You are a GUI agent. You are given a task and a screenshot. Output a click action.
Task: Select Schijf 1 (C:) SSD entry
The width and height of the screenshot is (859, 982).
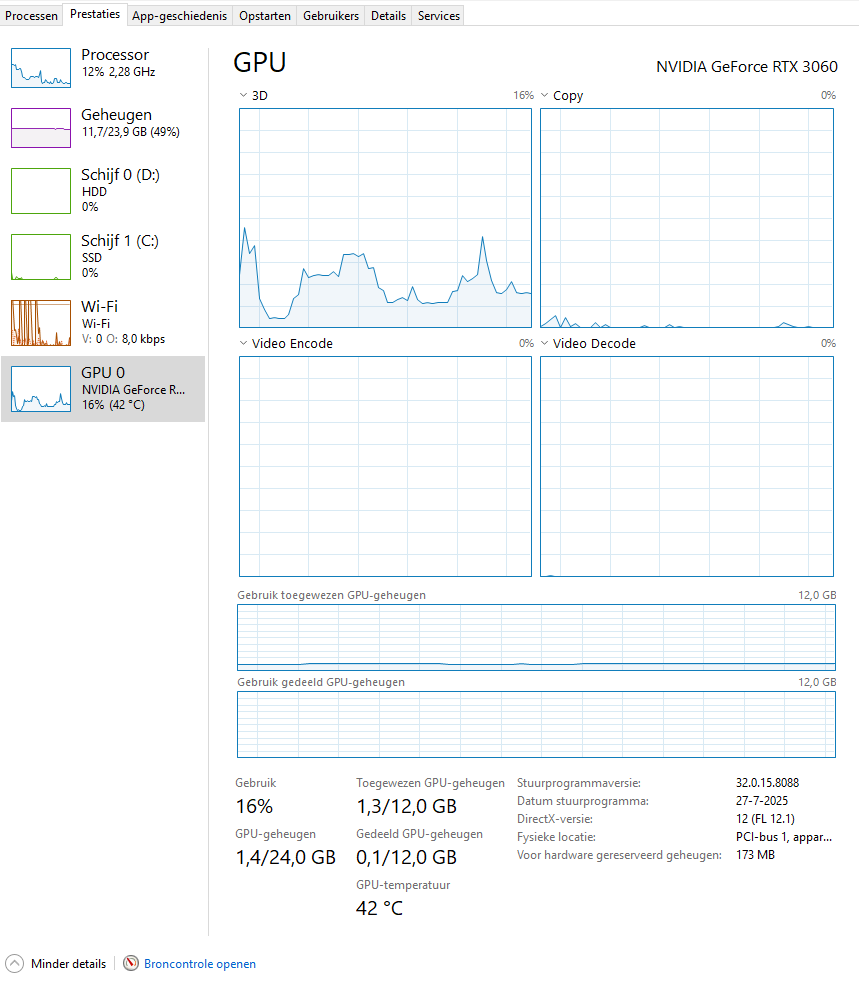tap(103, 257)
